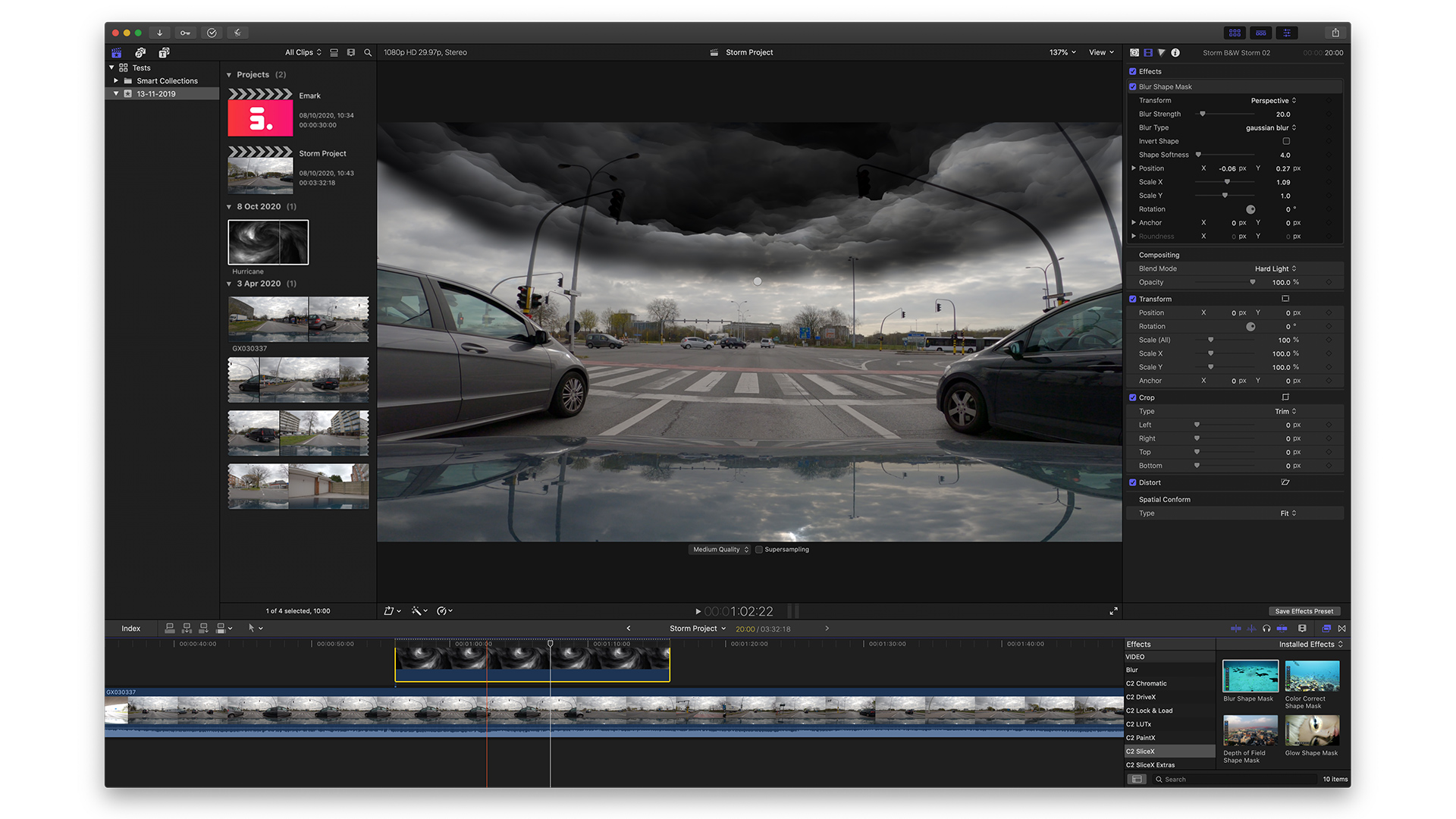Click the browser search magnifier icon
The image size is (1456, 819).
[x=368, y=52]
